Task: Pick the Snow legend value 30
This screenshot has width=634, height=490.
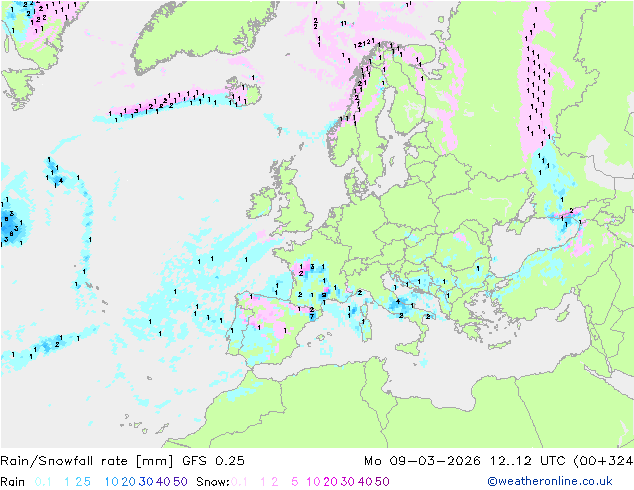Action: pyautogui.click(x=348, y=482)
